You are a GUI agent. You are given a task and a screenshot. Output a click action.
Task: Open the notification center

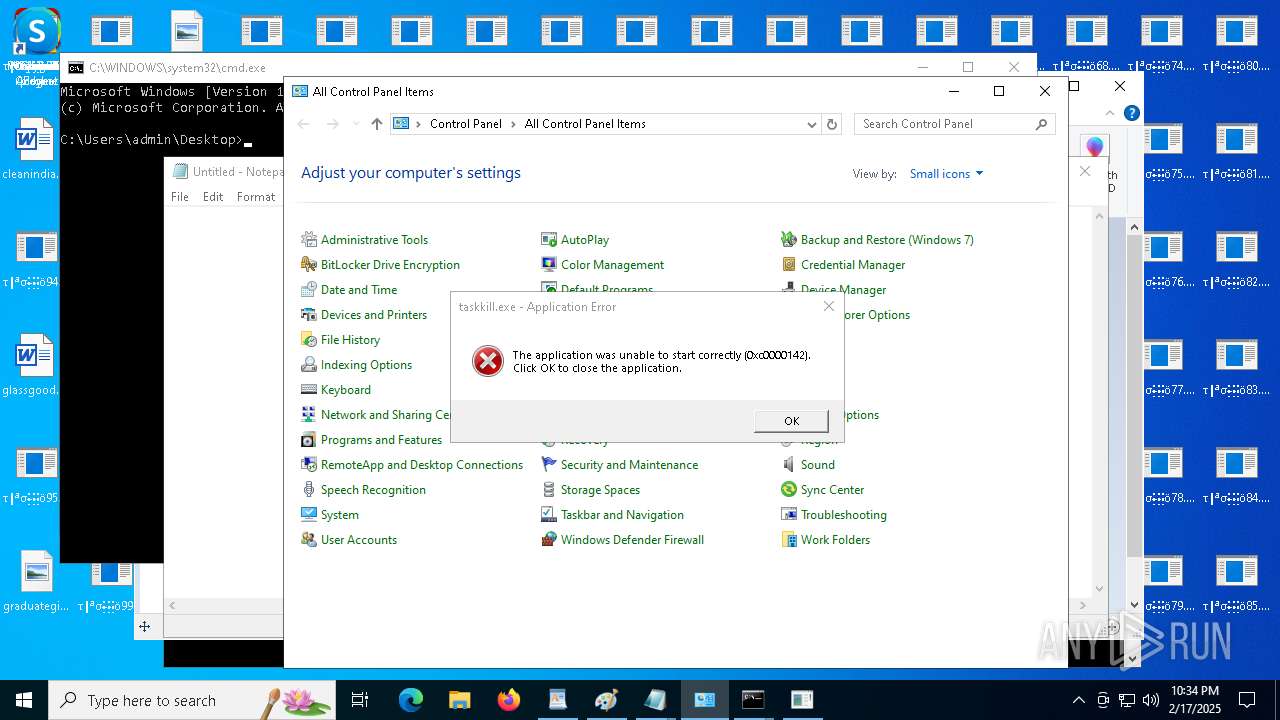point(1247,700)
